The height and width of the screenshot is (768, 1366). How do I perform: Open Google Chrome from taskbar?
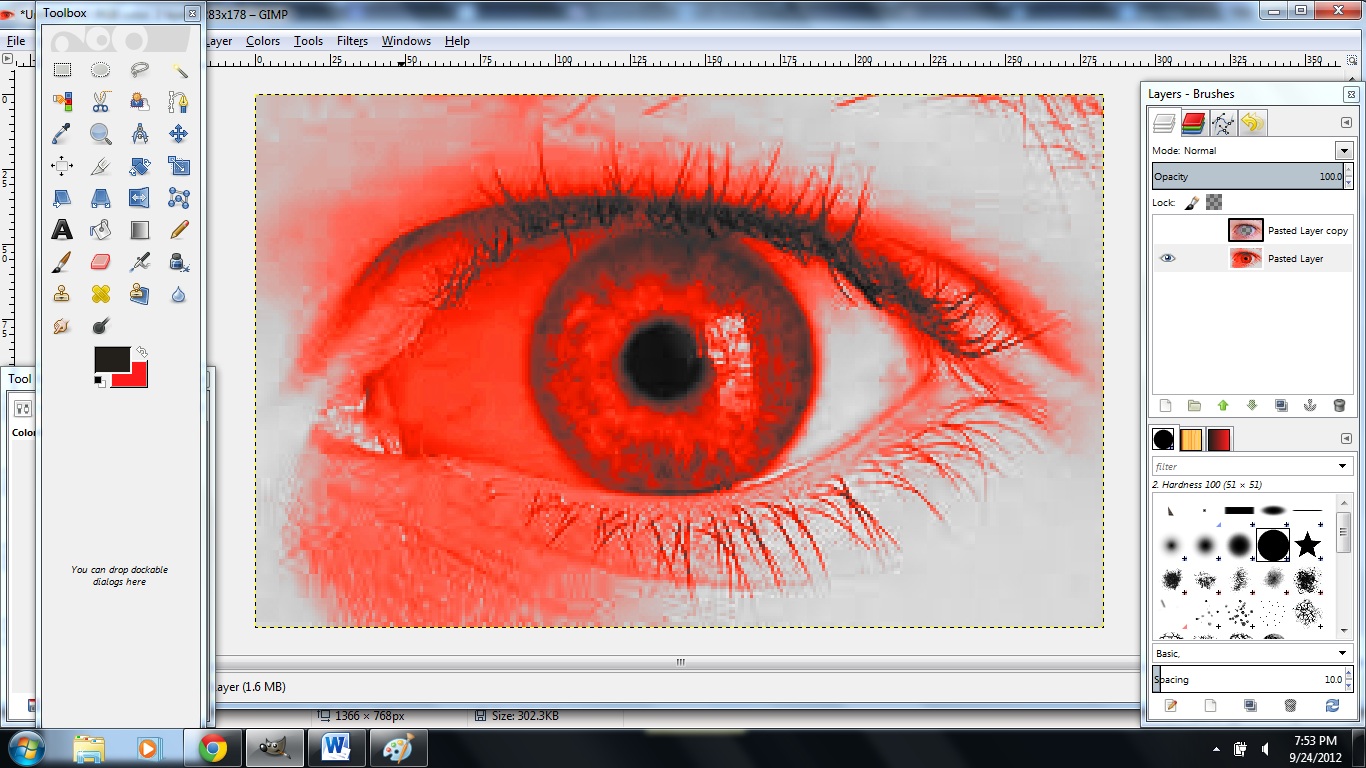[213, 748]
